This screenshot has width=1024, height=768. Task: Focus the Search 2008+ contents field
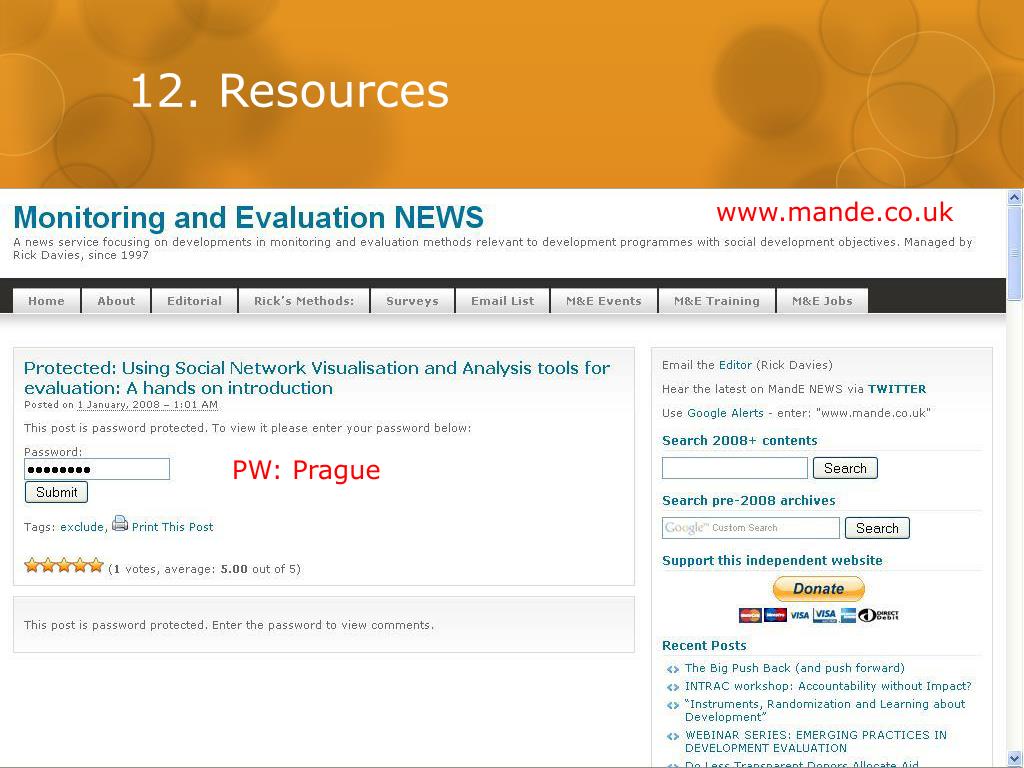pos(735,468)
